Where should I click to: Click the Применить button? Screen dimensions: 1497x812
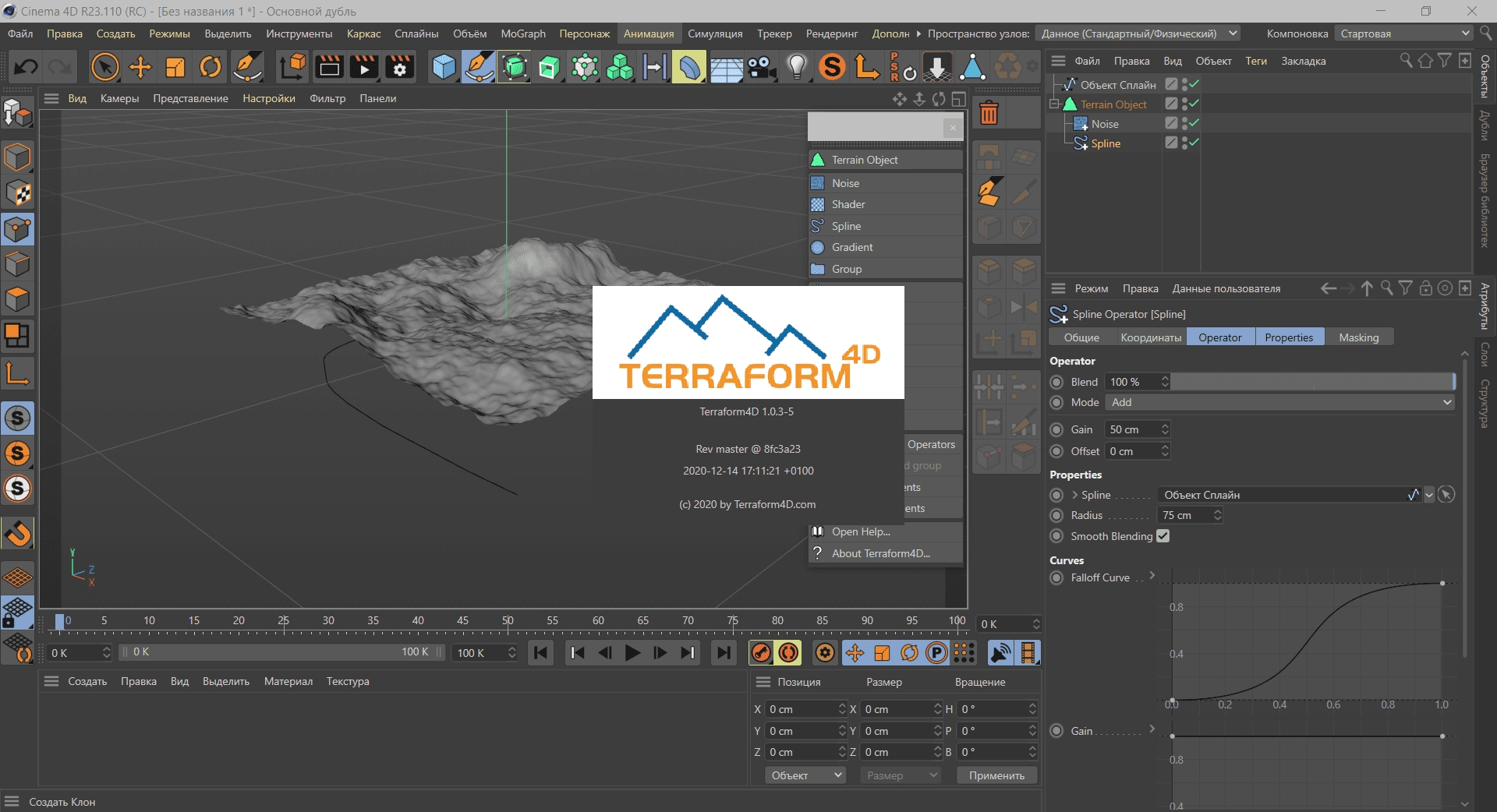pos(996,775)
